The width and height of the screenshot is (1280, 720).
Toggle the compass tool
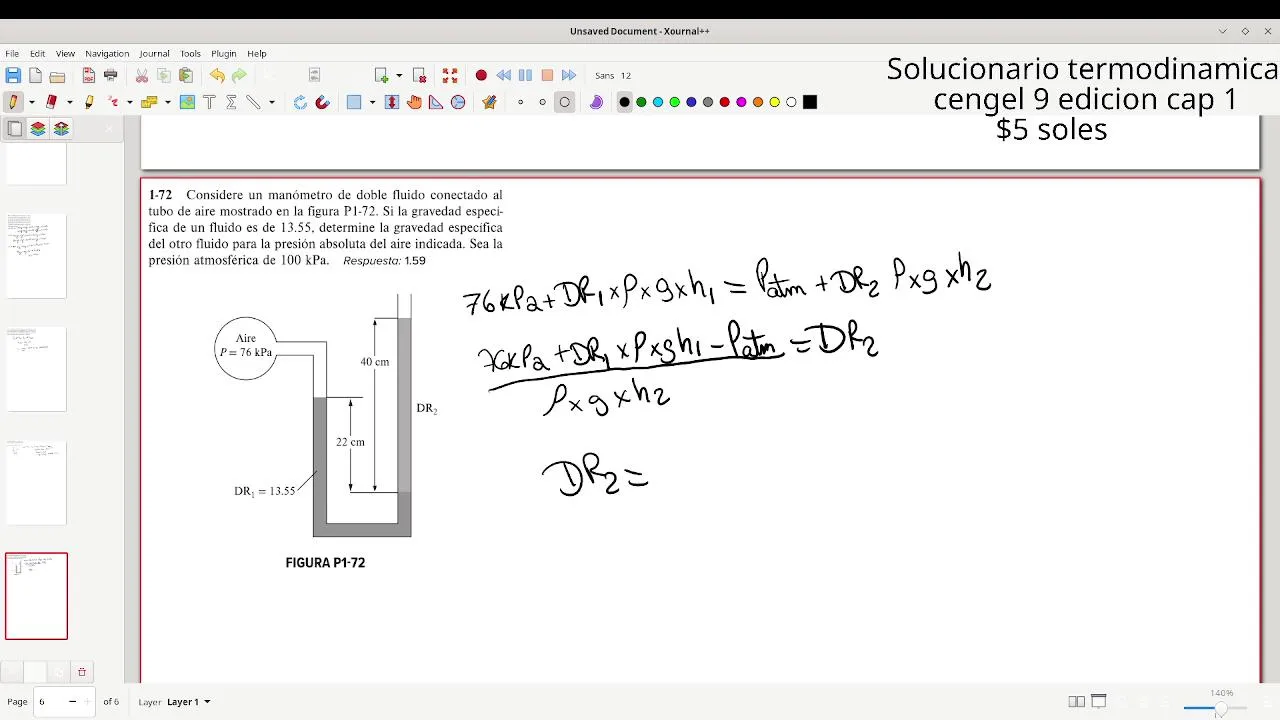click(458, 102)
